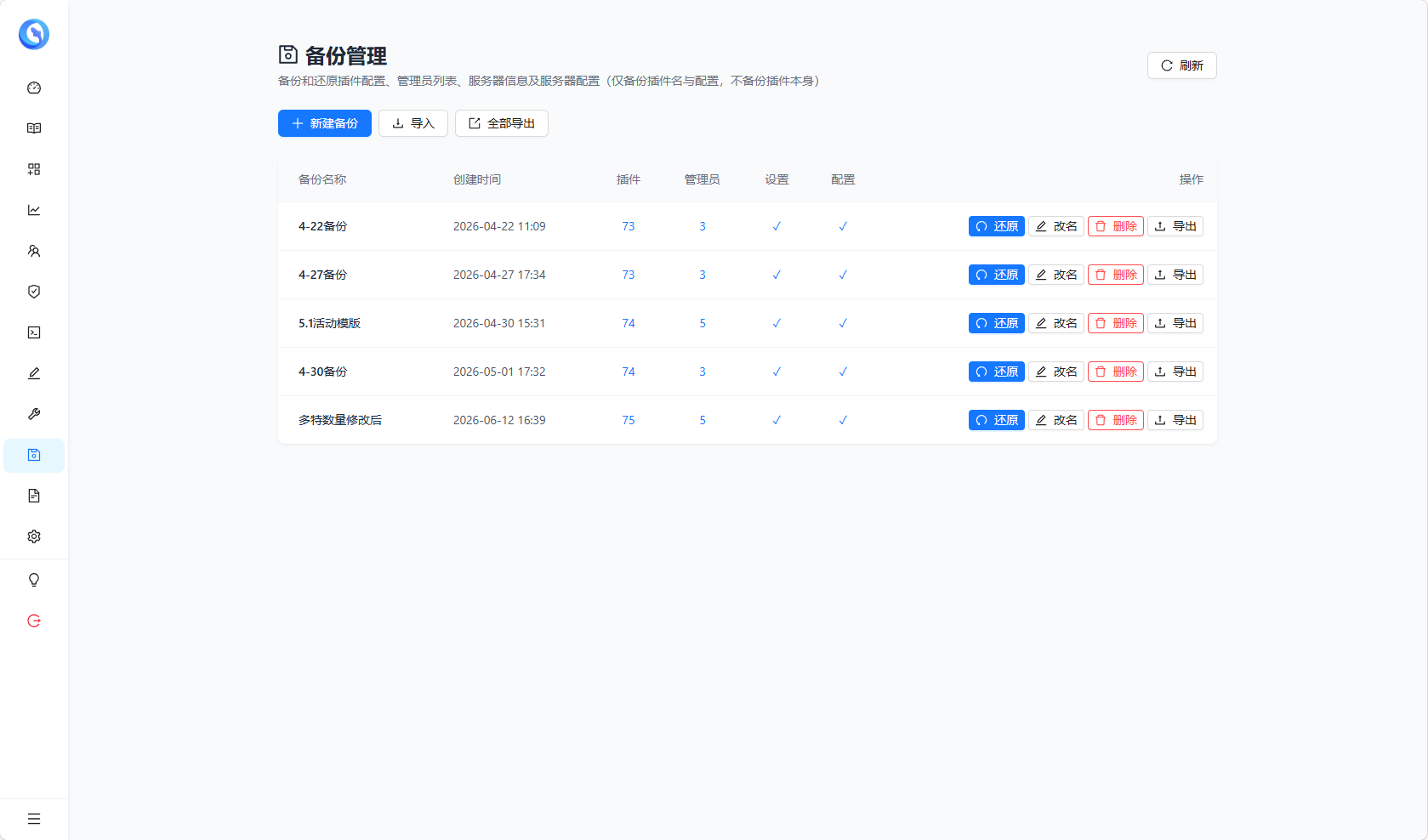Click the lightbulb icon in sidebar
This screenshot has height=840, width=1428.
click(x=34, y=580)
